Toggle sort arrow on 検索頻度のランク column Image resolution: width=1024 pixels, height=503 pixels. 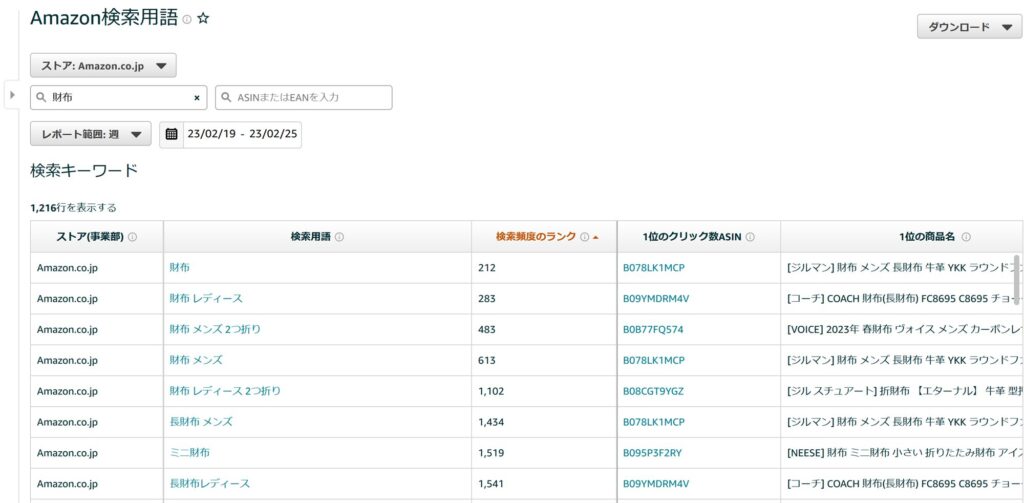click(596, 237)
